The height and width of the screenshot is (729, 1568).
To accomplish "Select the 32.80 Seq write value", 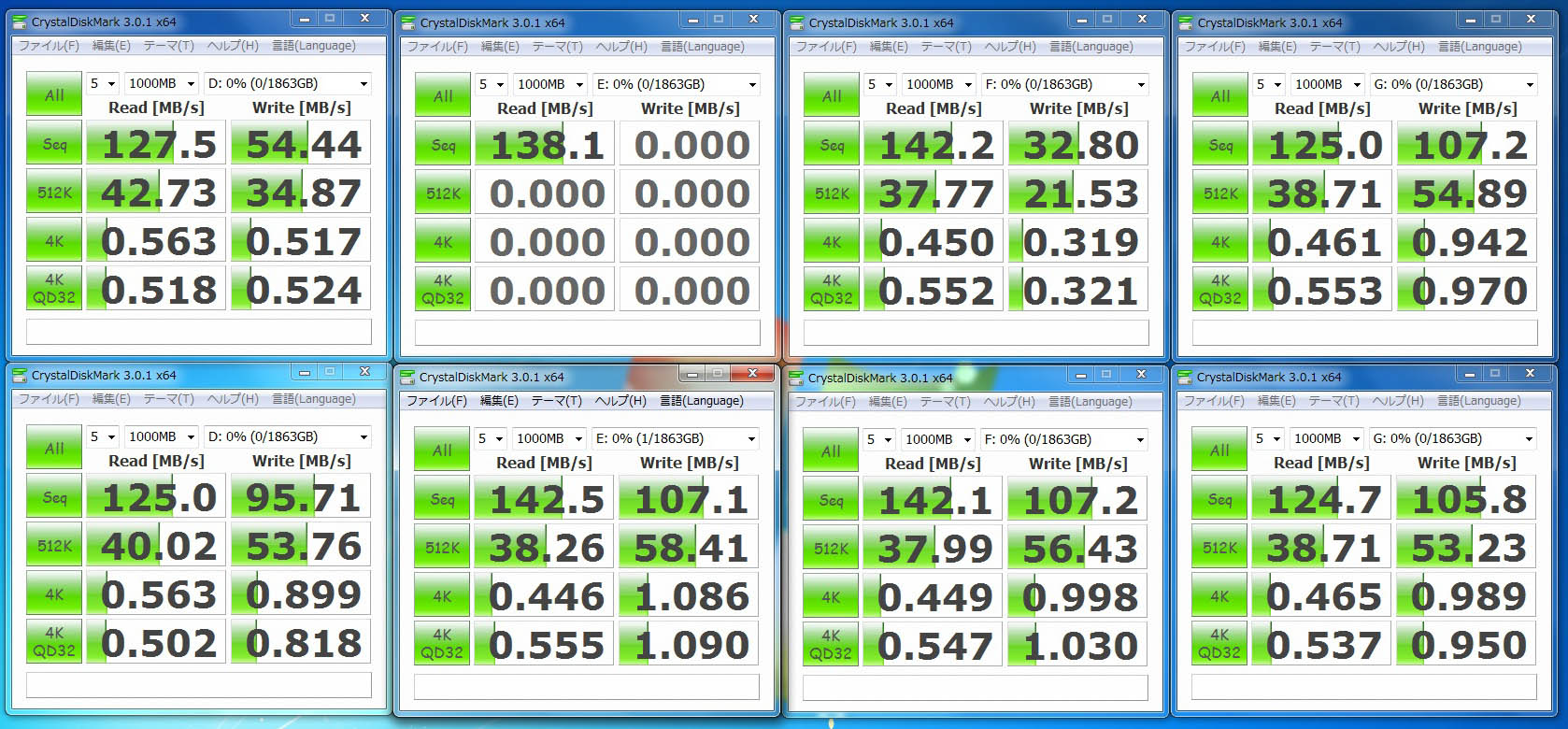I will tap(1078, 145).
